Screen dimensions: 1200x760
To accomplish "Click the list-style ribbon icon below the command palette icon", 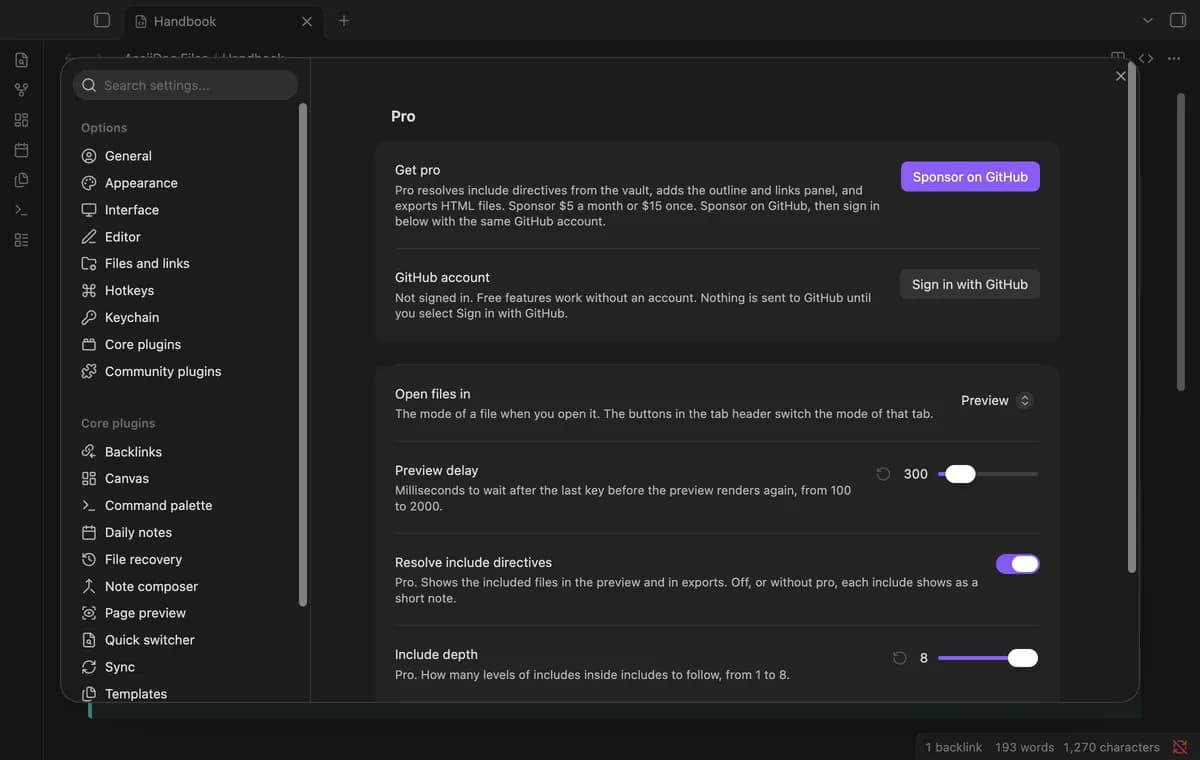I will pyautogui.click(x=21, y=240).
